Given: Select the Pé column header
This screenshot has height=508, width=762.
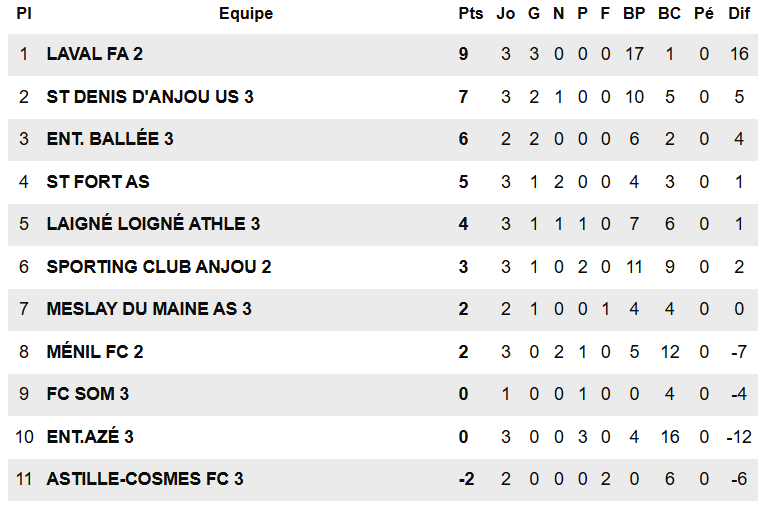Looking at the screenshot, I should tap(704, 14).
